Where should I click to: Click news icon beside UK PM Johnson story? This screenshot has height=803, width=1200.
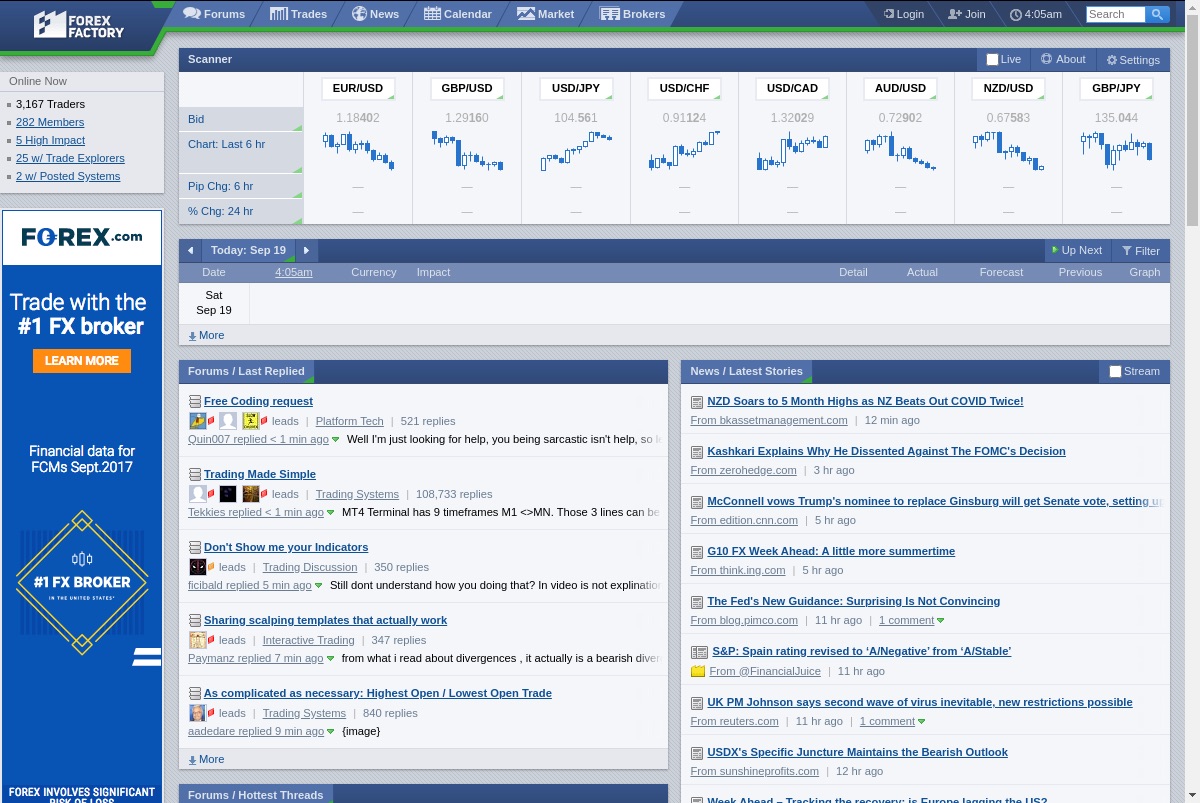pyautogui.click(x=697, y=703)
